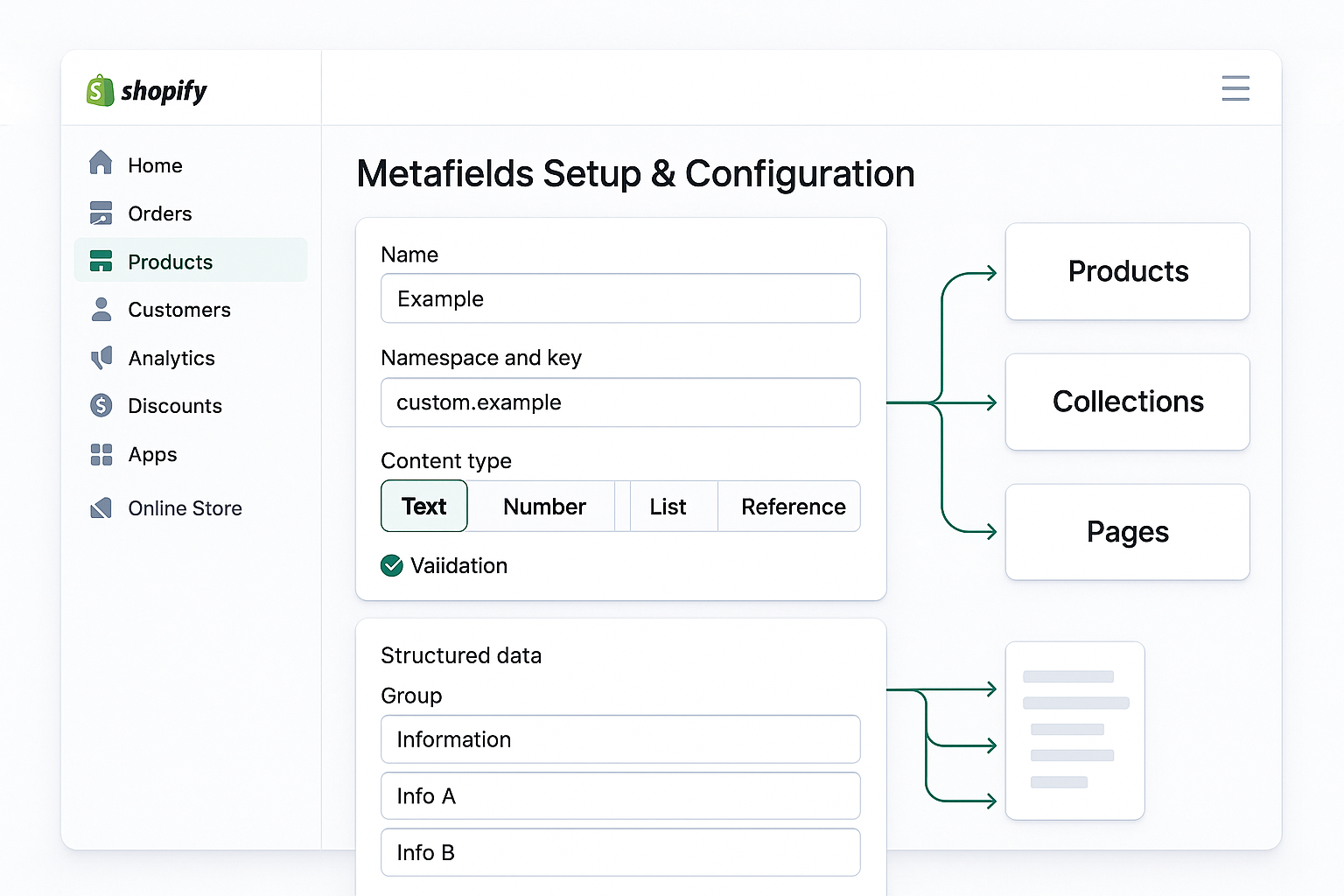
Task: Toggle the Validation checkmark
Action: click(x=391, y=566)
